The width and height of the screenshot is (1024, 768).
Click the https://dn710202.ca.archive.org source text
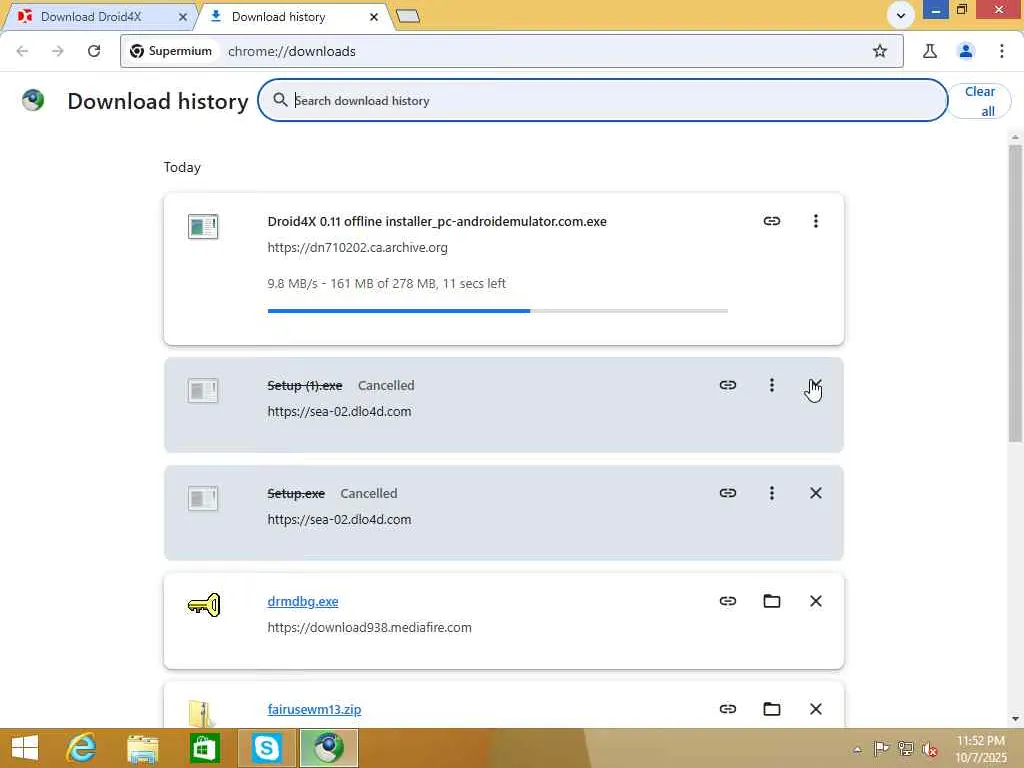357,248
